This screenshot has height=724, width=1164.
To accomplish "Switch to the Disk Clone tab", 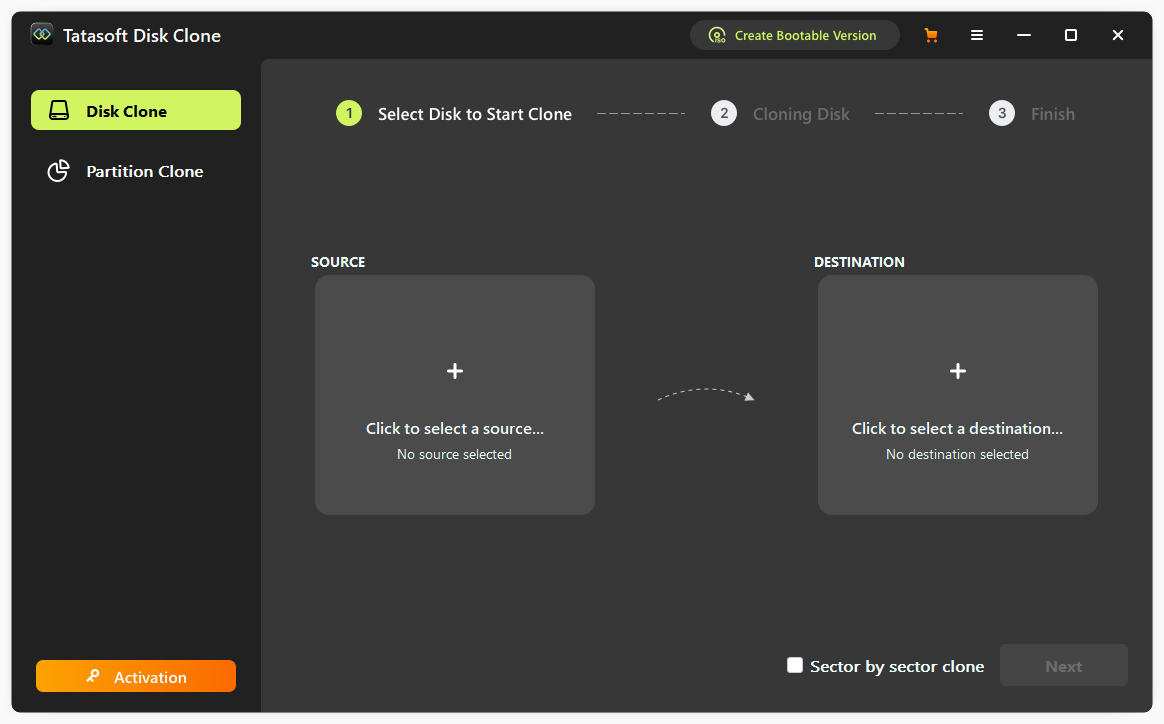I will pos(136,111).
